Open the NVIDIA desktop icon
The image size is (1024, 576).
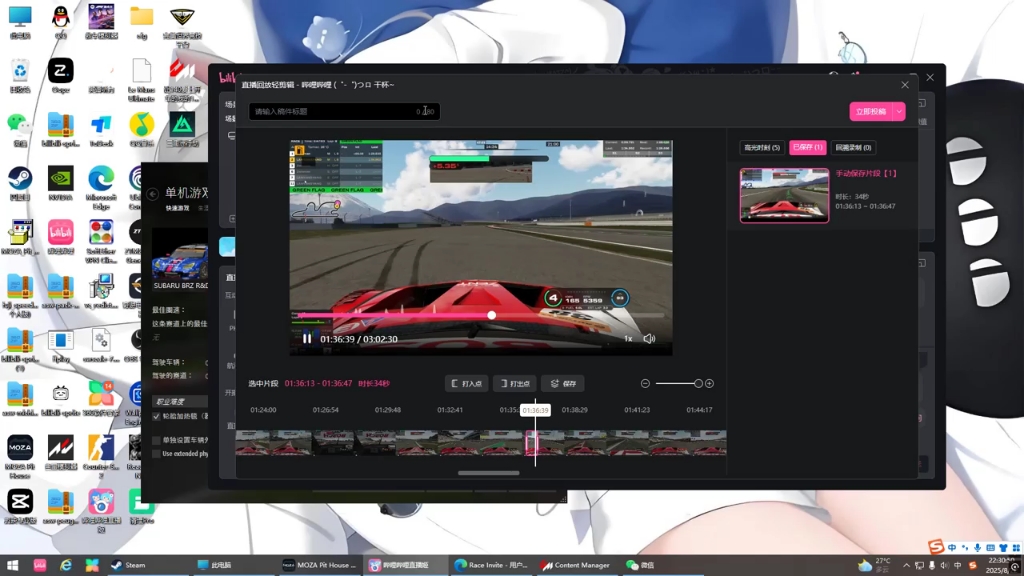pos(61,184)
